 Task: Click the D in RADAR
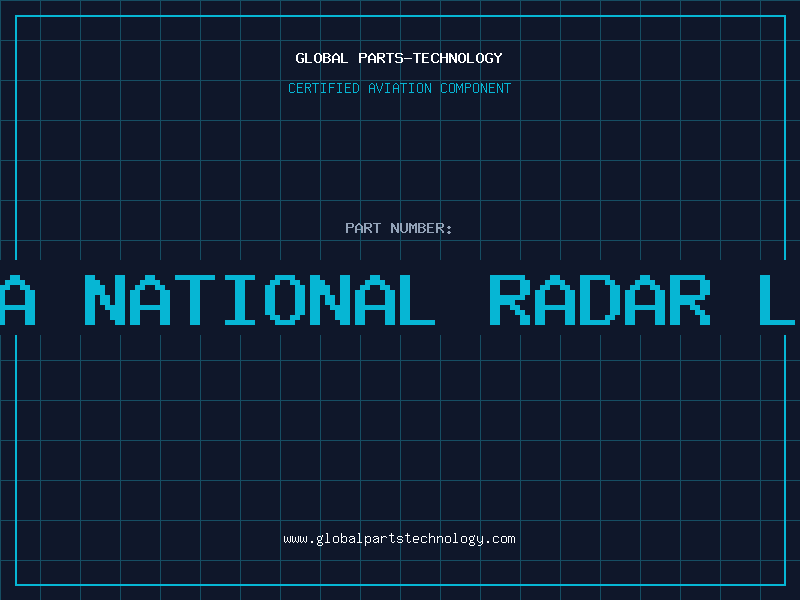[600, 300]
